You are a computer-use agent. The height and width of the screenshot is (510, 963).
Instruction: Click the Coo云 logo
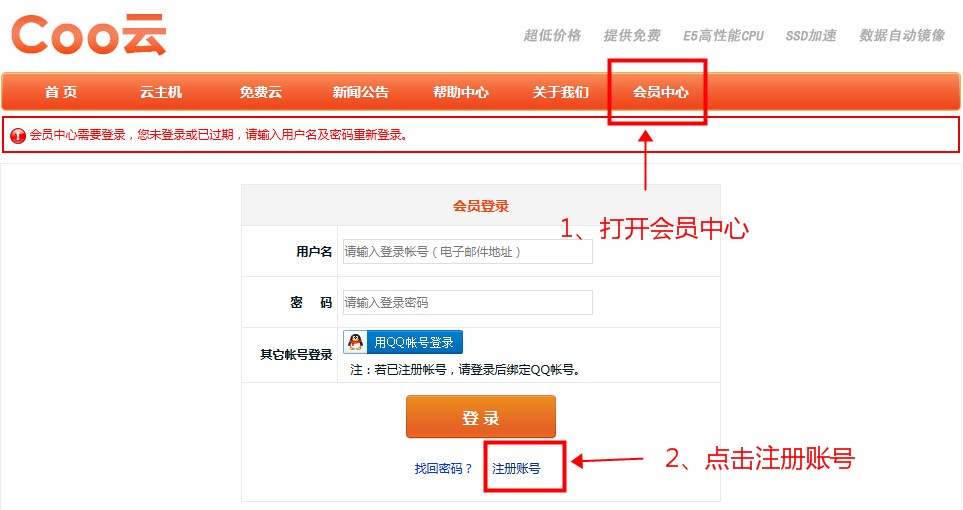click(x=88, y=34)
